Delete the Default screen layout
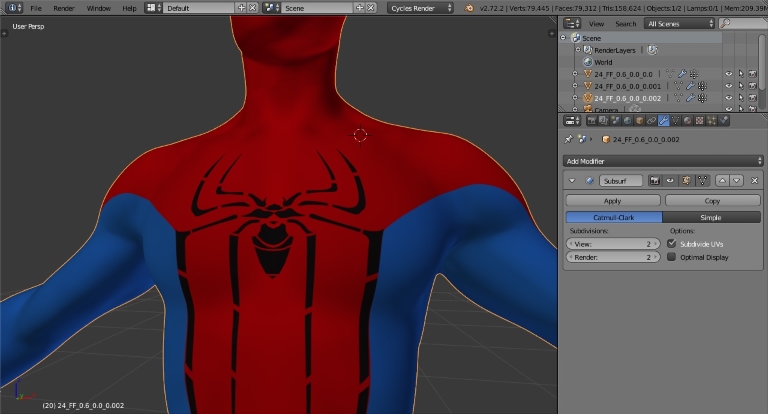768x414 pixels. [x=253, y=8]
